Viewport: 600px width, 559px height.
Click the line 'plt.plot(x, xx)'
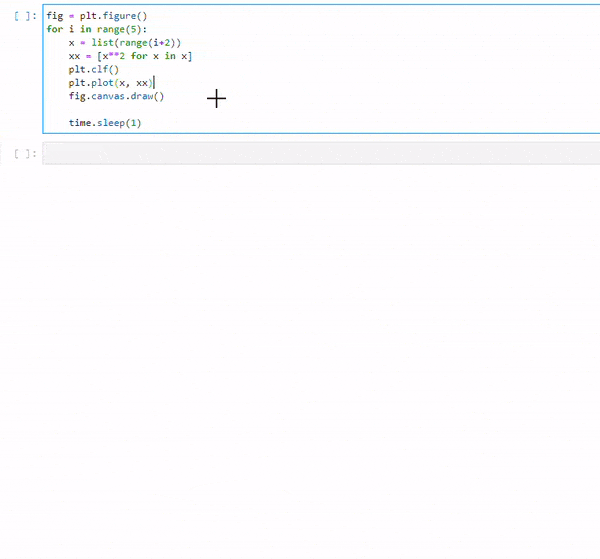(x=111, y=83)
